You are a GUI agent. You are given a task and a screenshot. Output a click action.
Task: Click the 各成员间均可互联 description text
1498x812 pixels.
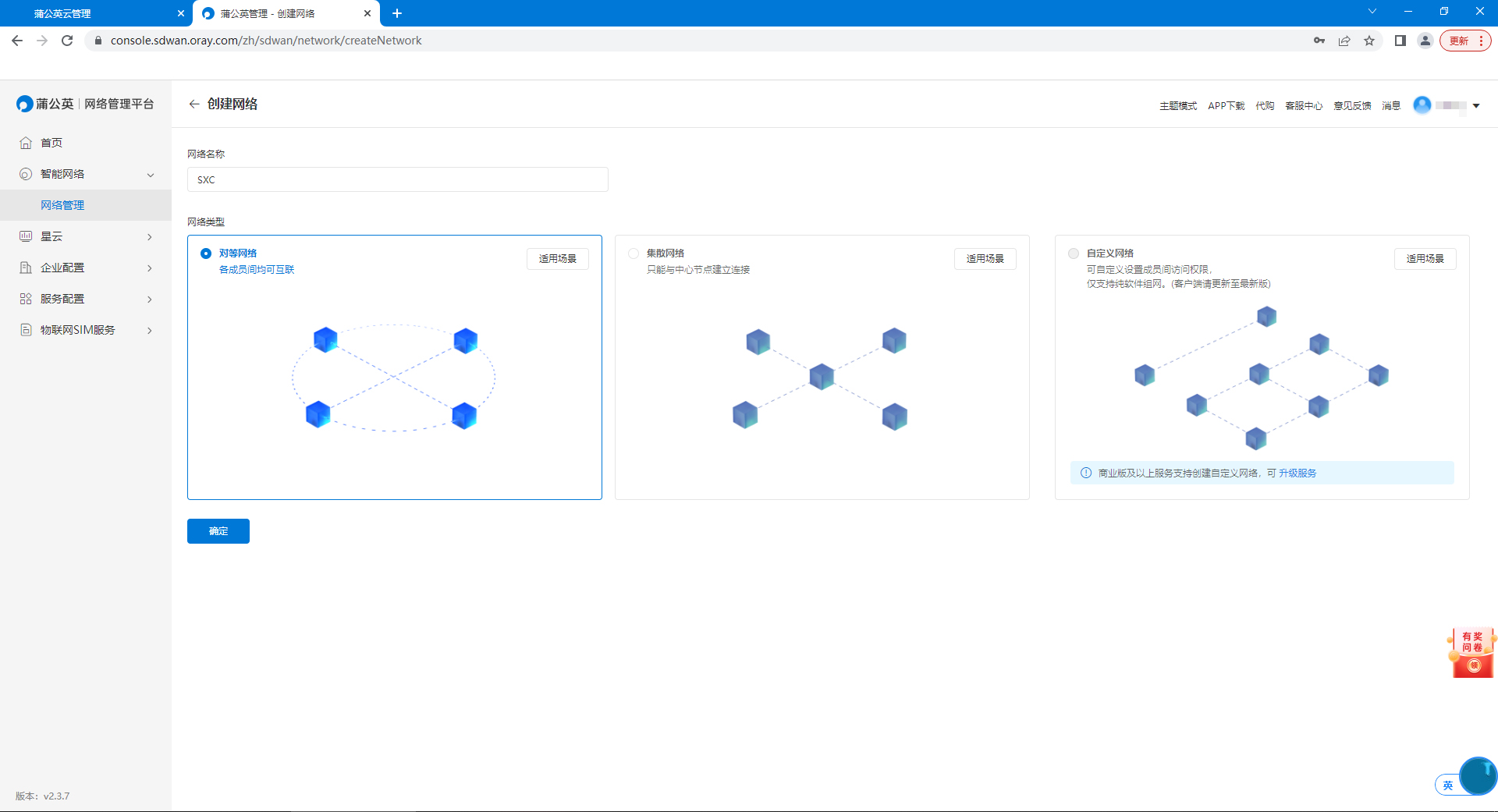point(257,270)
